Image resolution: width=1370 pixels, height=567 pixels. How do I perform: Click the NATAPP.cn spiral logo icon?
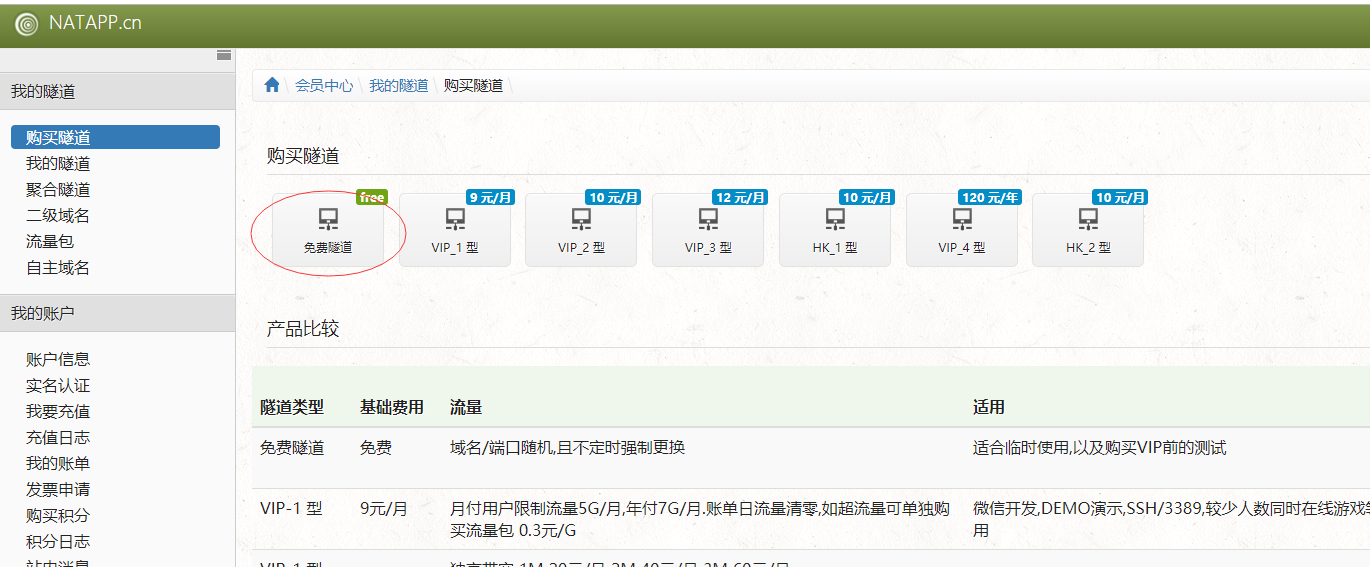pyautogui.click(x=26, y=24)
